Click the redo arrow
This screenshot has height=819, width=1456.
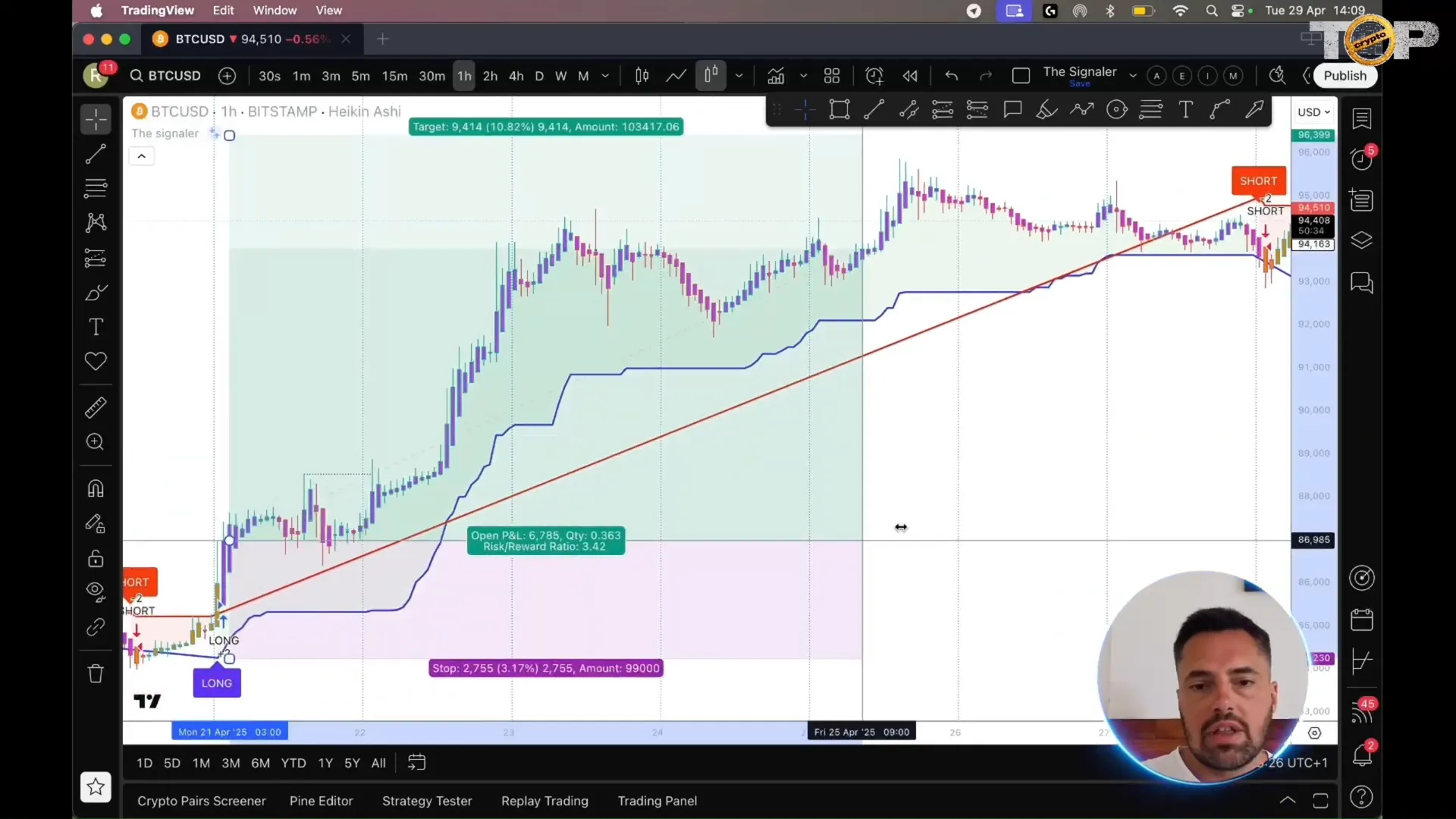(x=986, y=76)
